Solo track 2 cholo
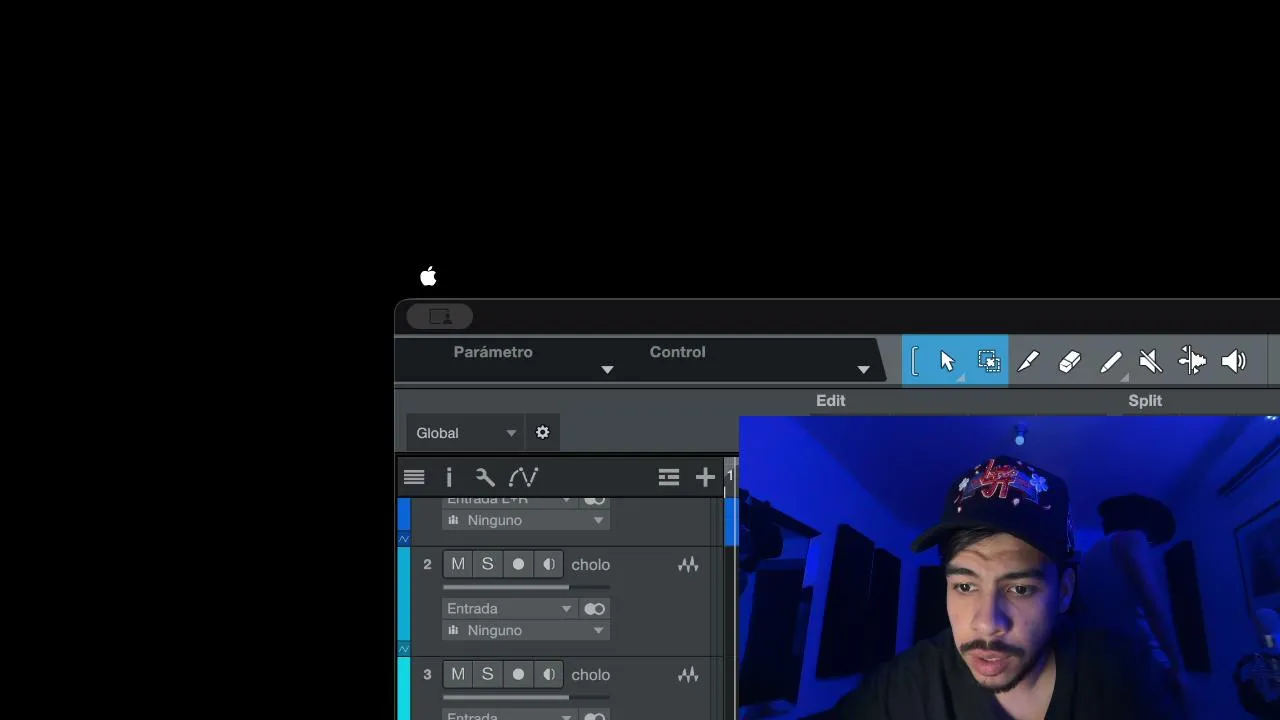This screenshot has width=1280, height=720. 487,564
